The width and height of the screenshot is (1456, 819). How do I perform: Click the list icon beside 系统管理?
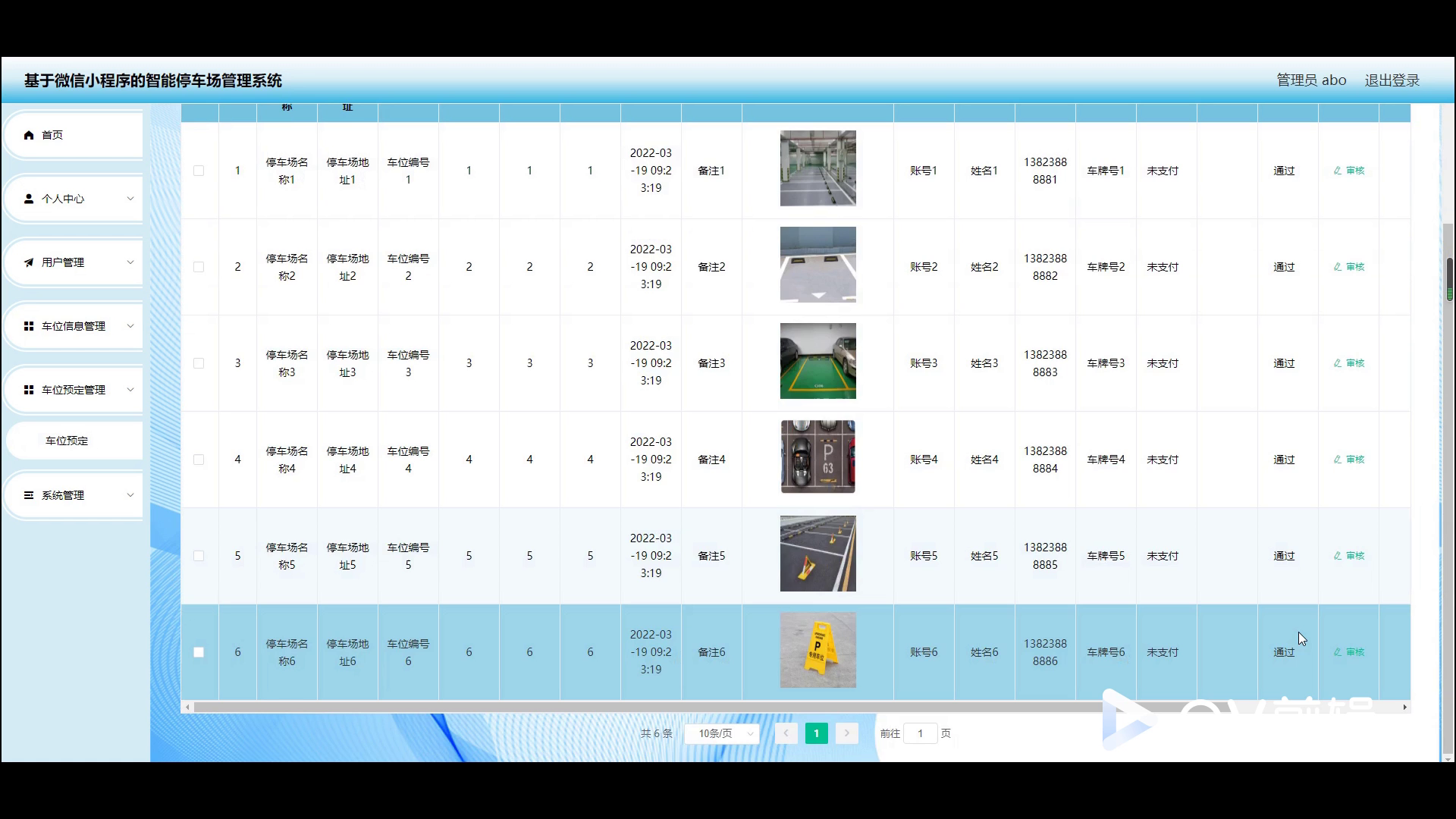point(29,495)
